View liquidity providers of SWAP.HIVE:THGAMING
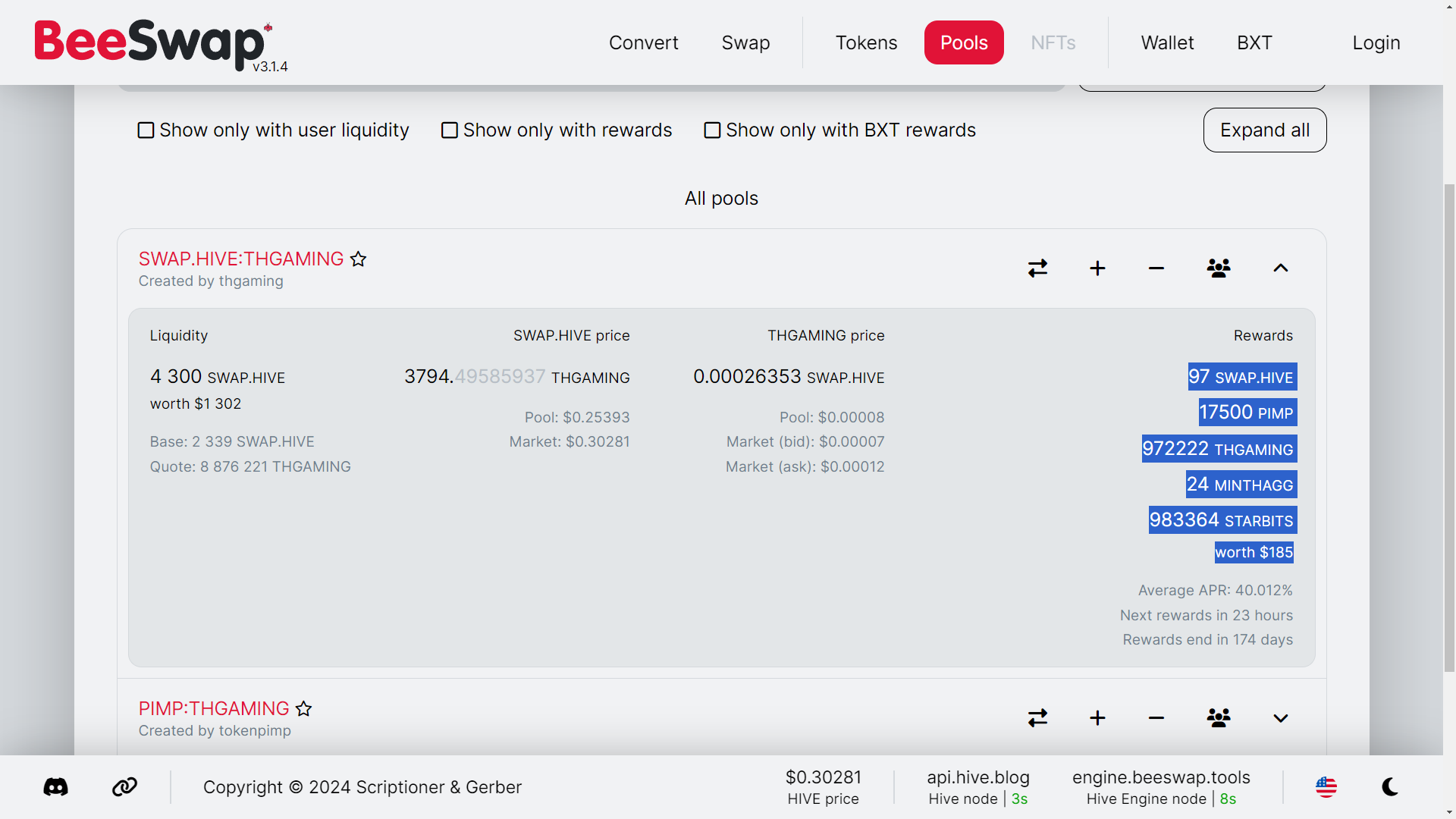 (1219, 268)
